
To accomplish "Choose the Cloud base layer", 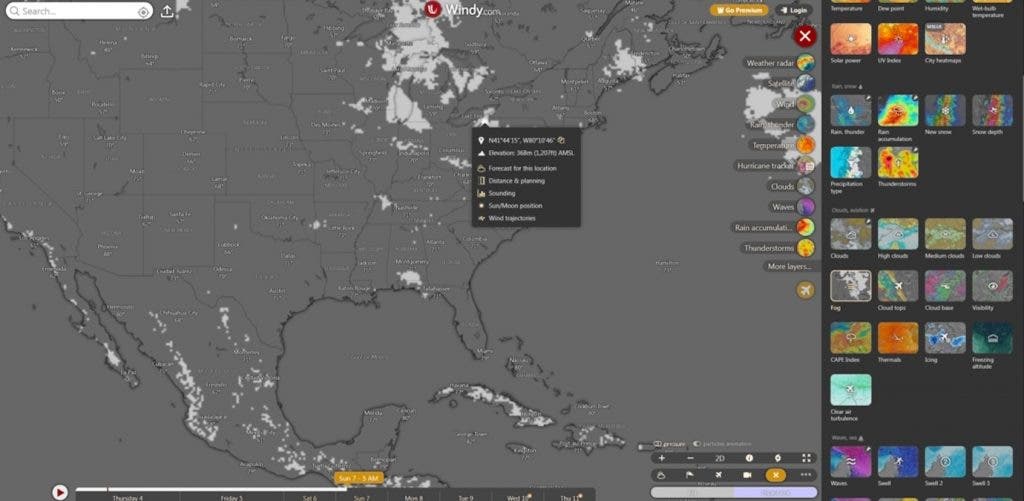I will [x=945, y=286].
